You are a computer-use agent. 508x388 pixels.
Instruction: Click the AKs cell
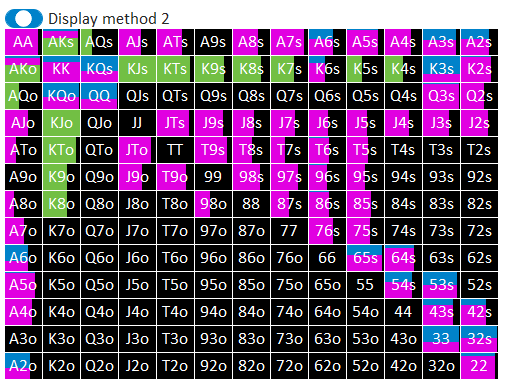[x=61, y=42]
